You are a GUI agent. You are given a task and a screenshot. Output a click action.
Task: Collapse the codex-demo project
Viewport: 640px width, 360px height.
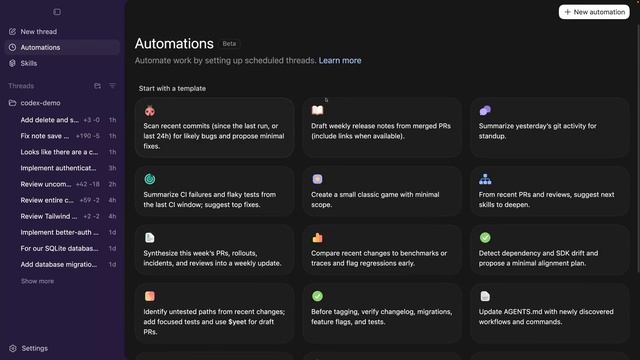62,103
